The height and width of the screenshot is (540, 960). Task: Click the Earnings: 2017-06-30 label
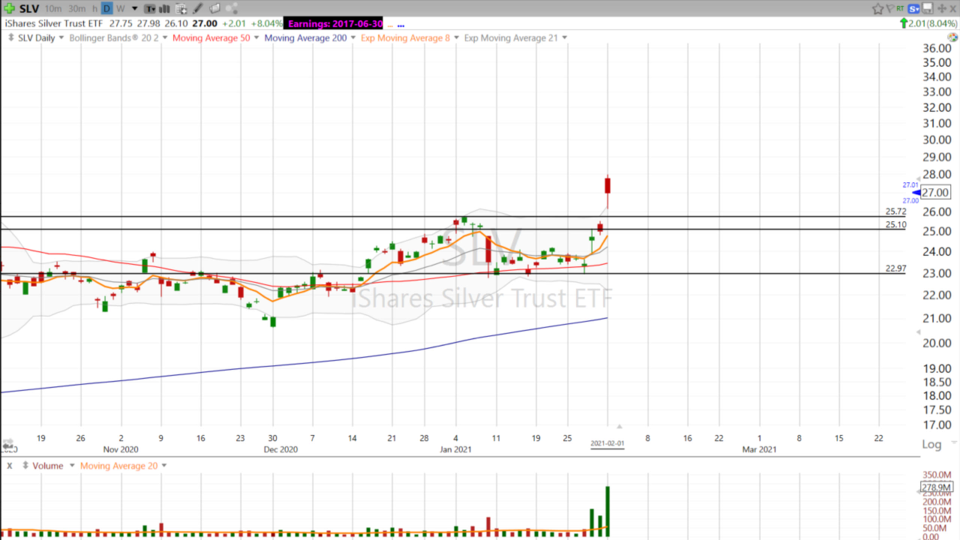tap(335, 23)
